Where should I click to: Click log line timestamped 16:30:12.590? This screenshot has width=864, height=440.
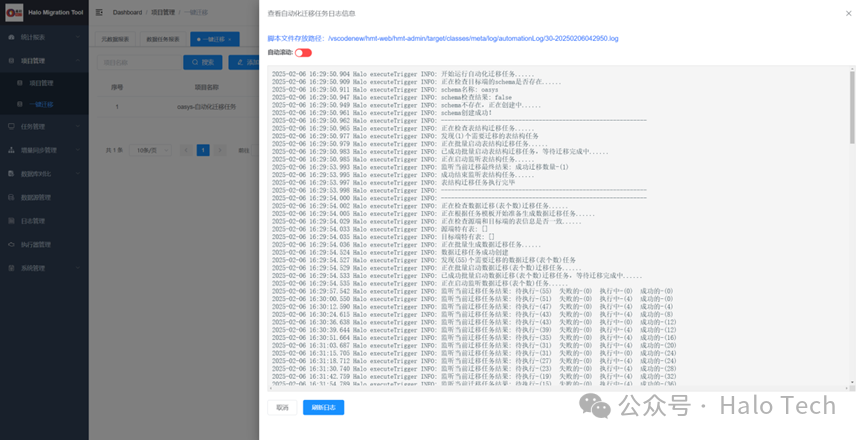point(472,306)
